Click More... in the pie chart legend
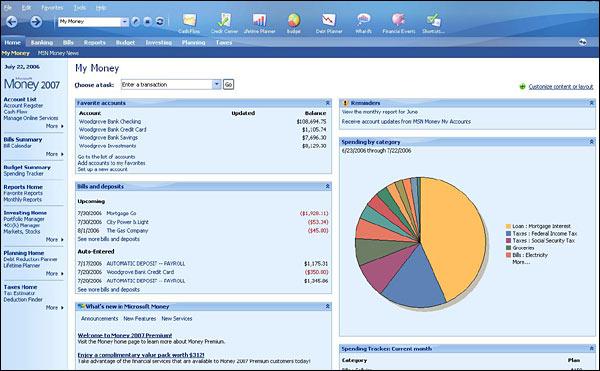Screen dimensions: 600x371 [x=521, y=262]
